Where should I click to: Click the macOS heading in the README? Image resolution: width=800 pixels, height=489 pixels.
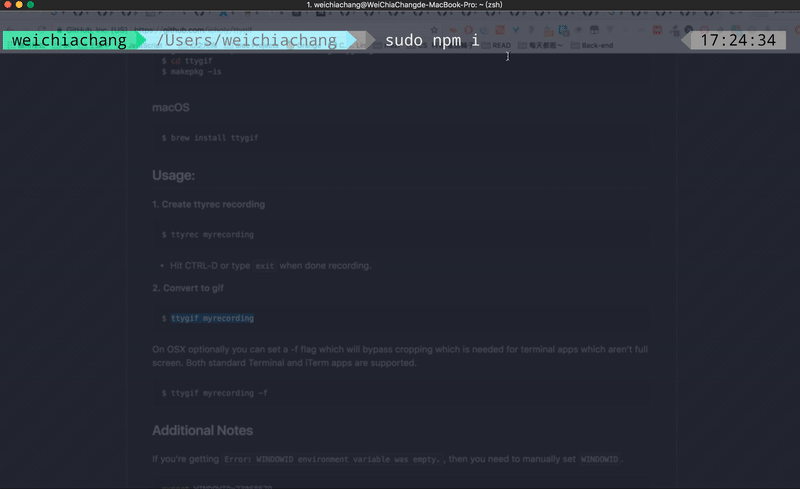click(x=171, y=108)
